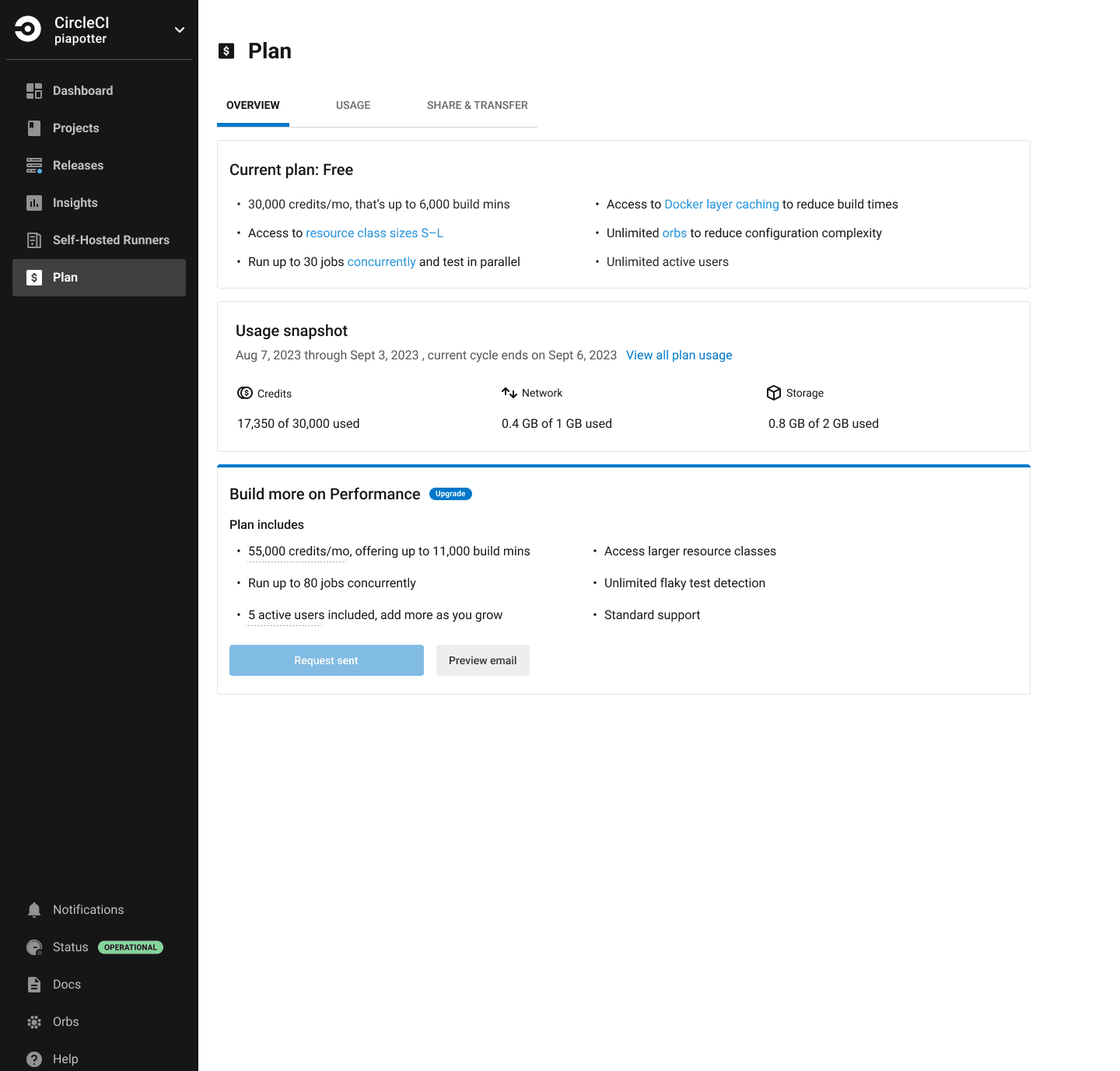Open the Notifications bell icon
1120x1071 pixels.
pos(34,910)
